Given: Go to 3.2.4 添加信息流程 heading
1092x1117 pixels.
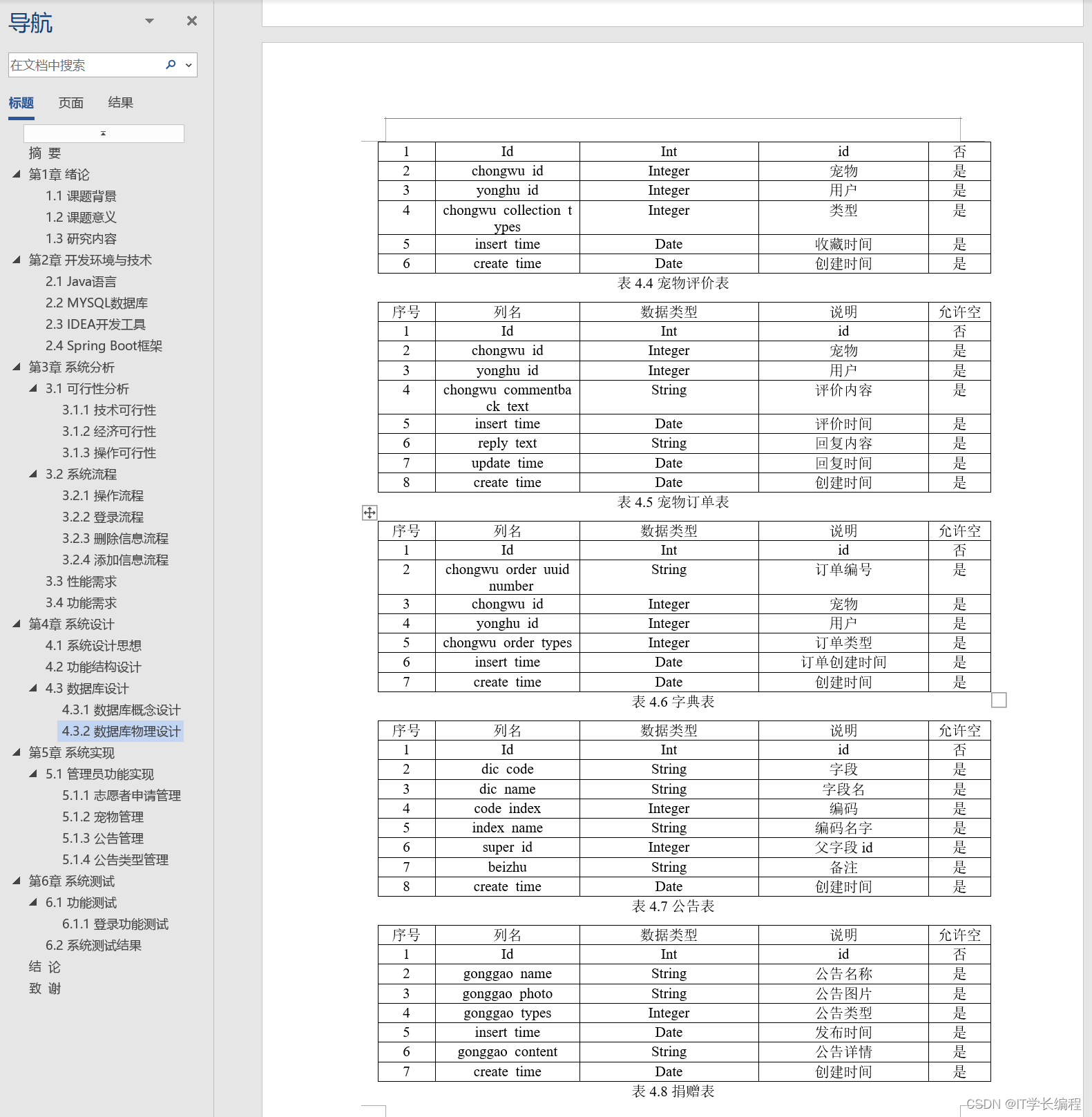Looking at the screenshot, I should point(115,560).
